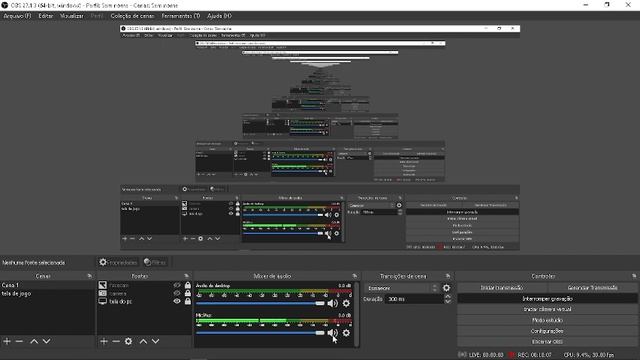
Task: Move the scene down in the Cenas panel
Action: coord(47,341)
